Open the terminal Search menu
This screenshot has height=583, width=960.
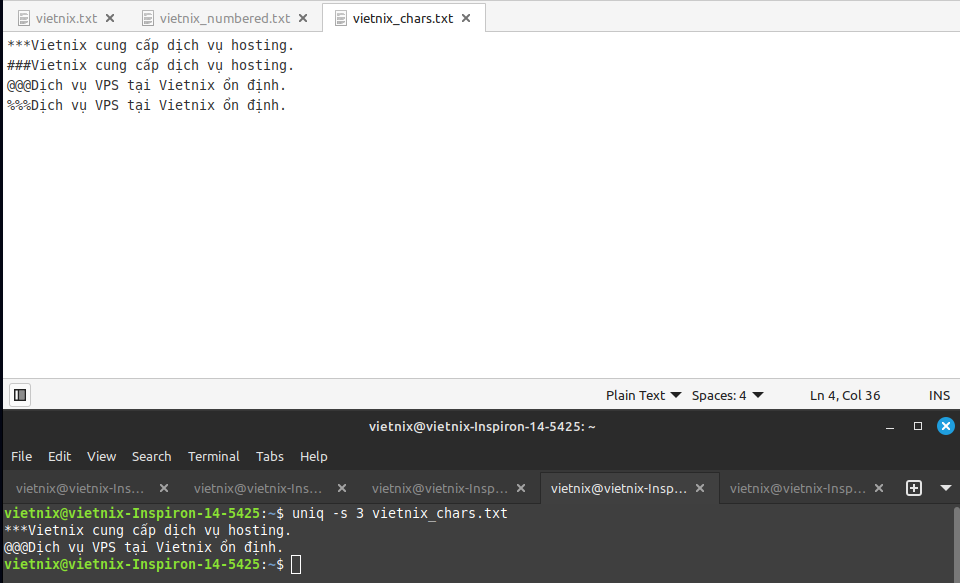(x=151, y=456)
